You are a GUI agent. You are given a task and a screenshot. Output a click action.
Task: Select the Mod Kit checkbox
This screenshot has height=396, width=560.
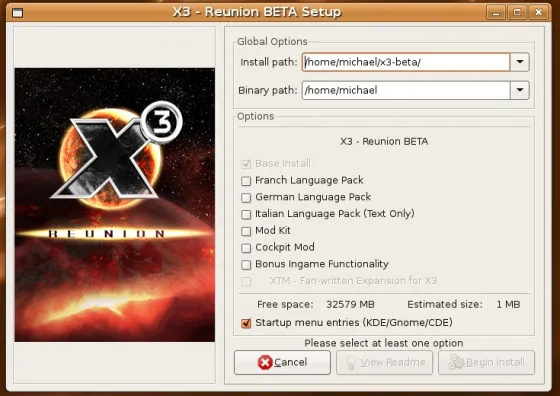(x=246, y=231)
